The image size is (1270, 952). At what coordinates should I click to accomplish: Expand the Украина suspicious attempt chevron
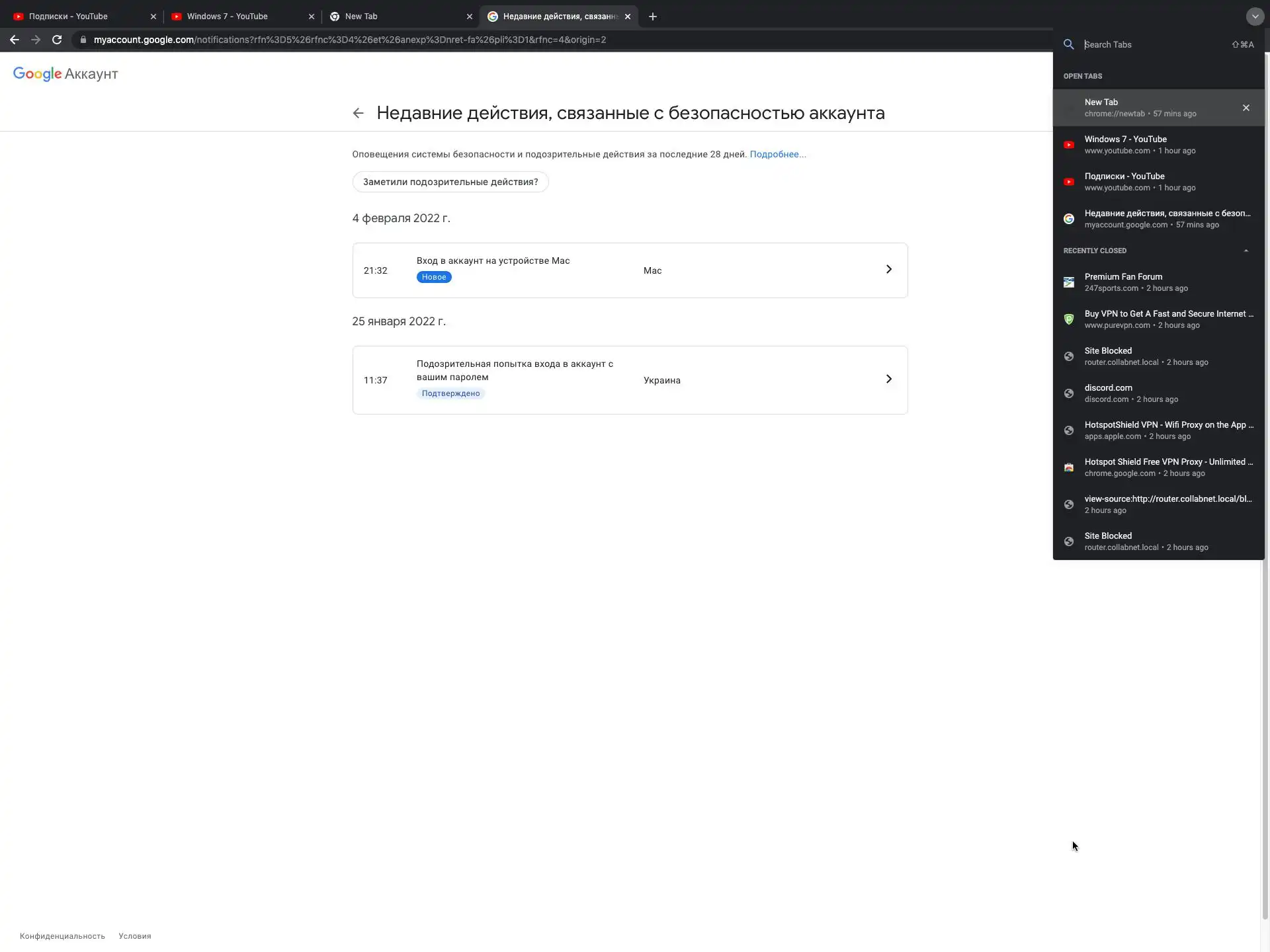coord(888,379)
